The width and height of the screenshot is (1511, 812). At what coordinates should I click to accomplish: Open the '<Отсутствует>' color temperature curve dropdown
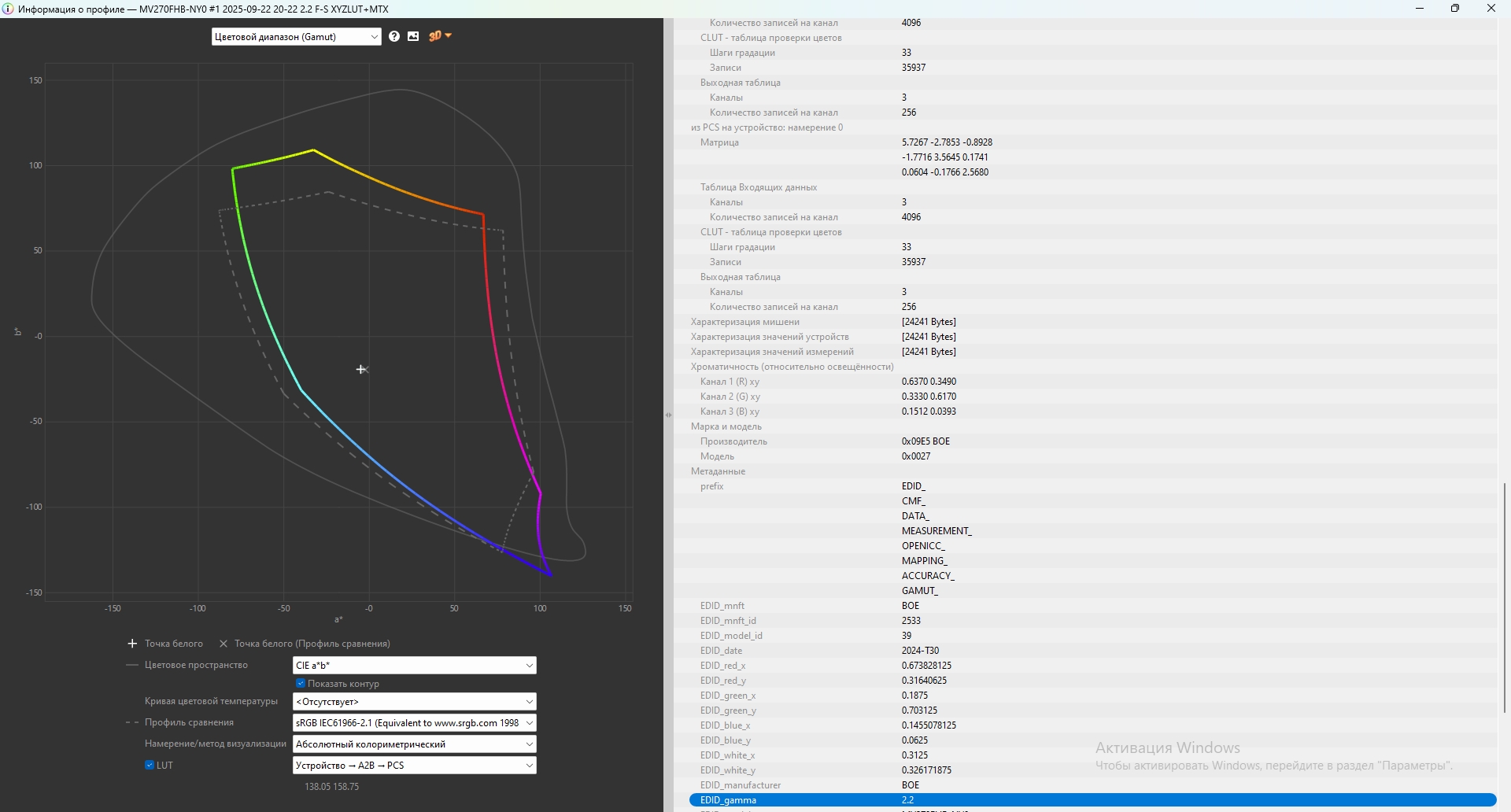point(414,701)
